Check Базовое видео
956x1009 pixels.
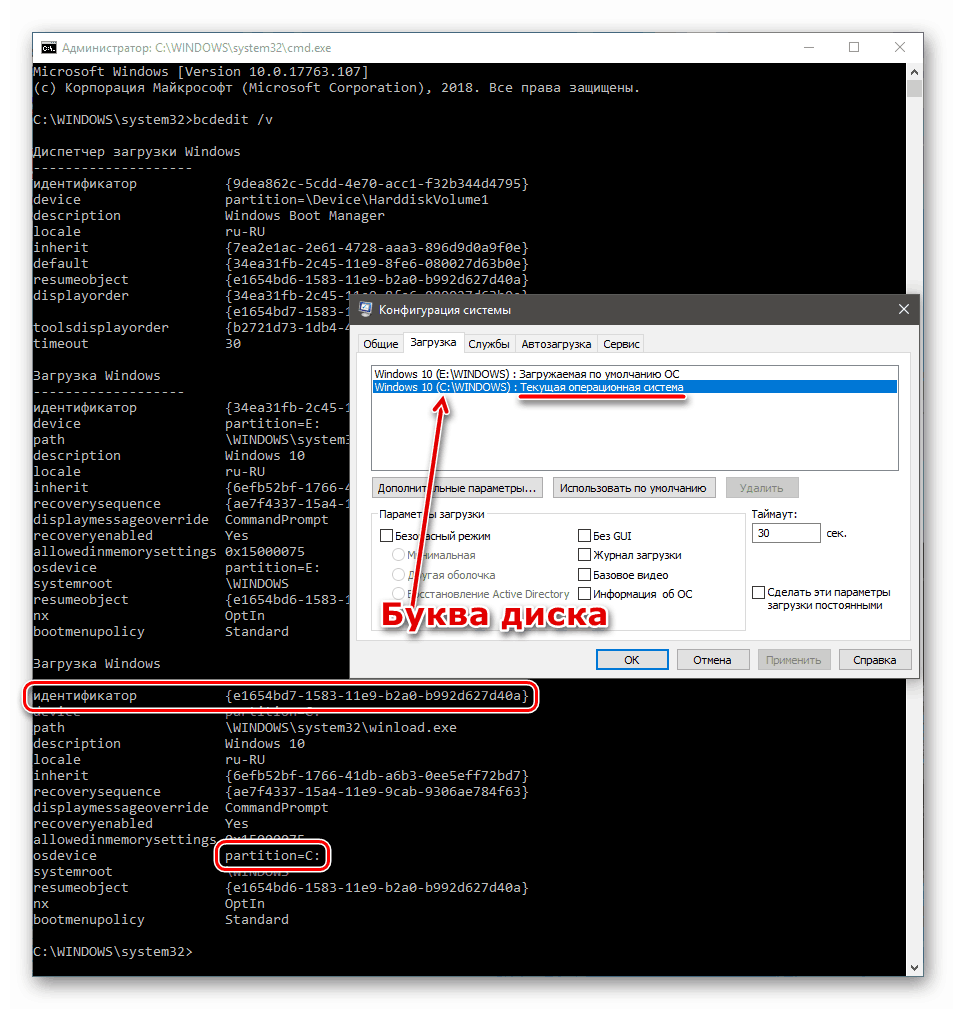click(x=583, y=574)
